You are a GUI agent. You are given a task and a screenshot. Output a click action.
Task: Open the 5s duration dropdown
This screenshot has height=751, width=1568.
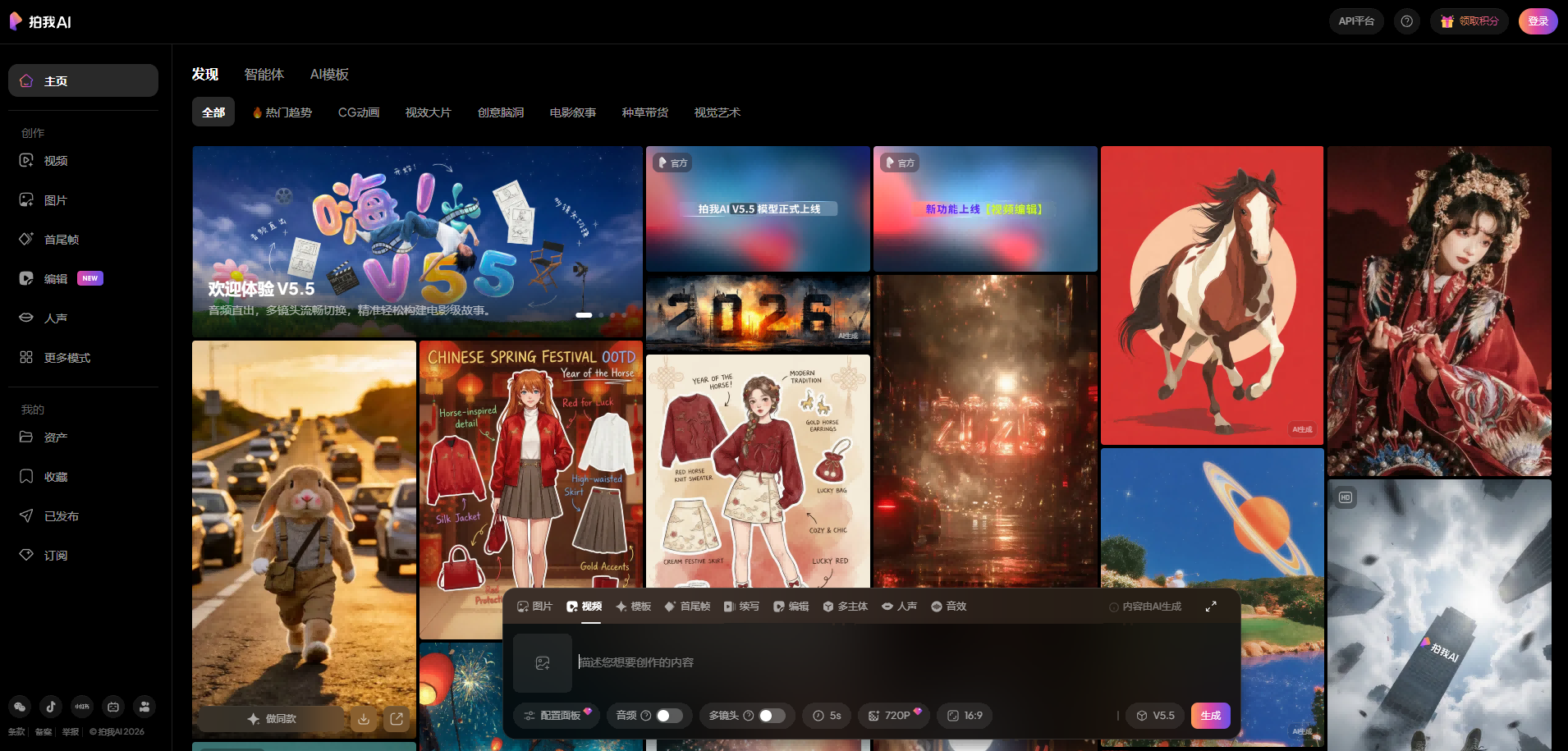tap(827, 716)
